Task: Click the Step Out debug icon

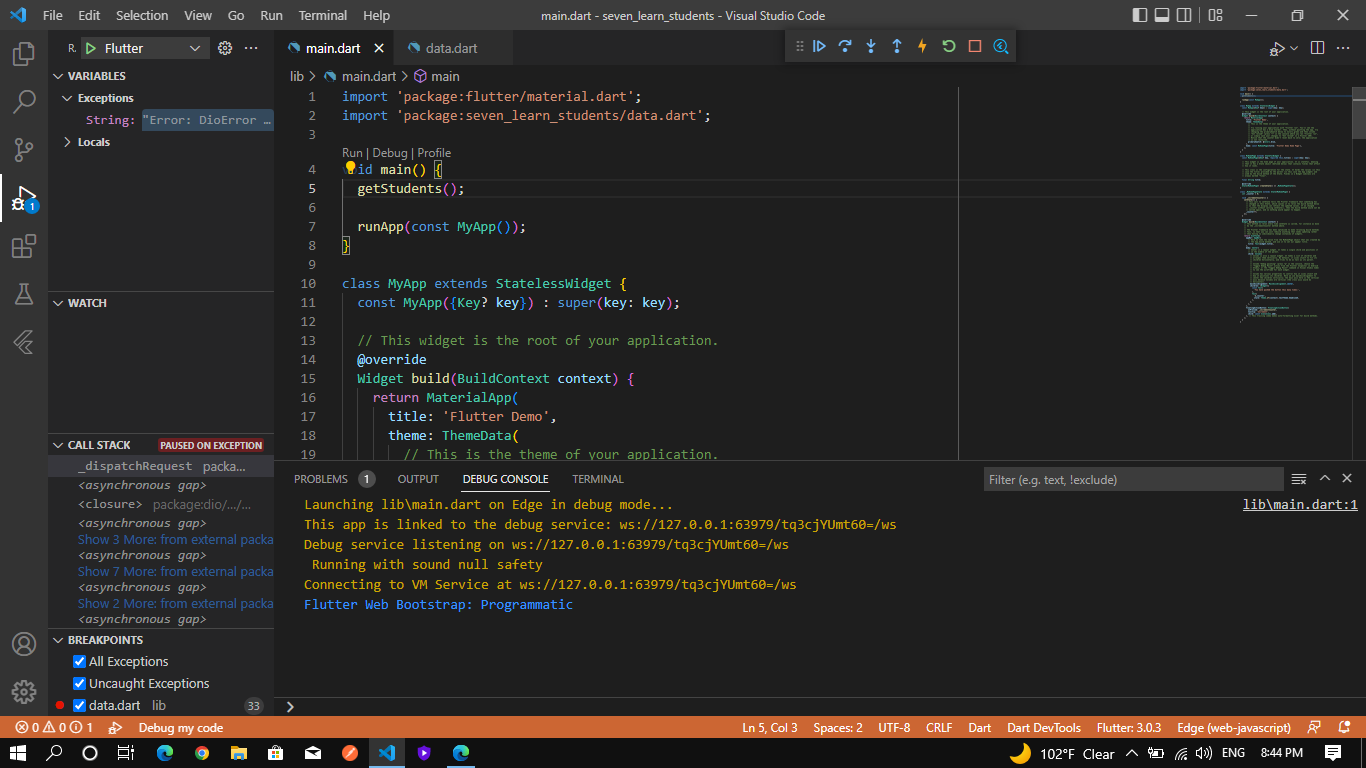Action: [x=897, y=47]
